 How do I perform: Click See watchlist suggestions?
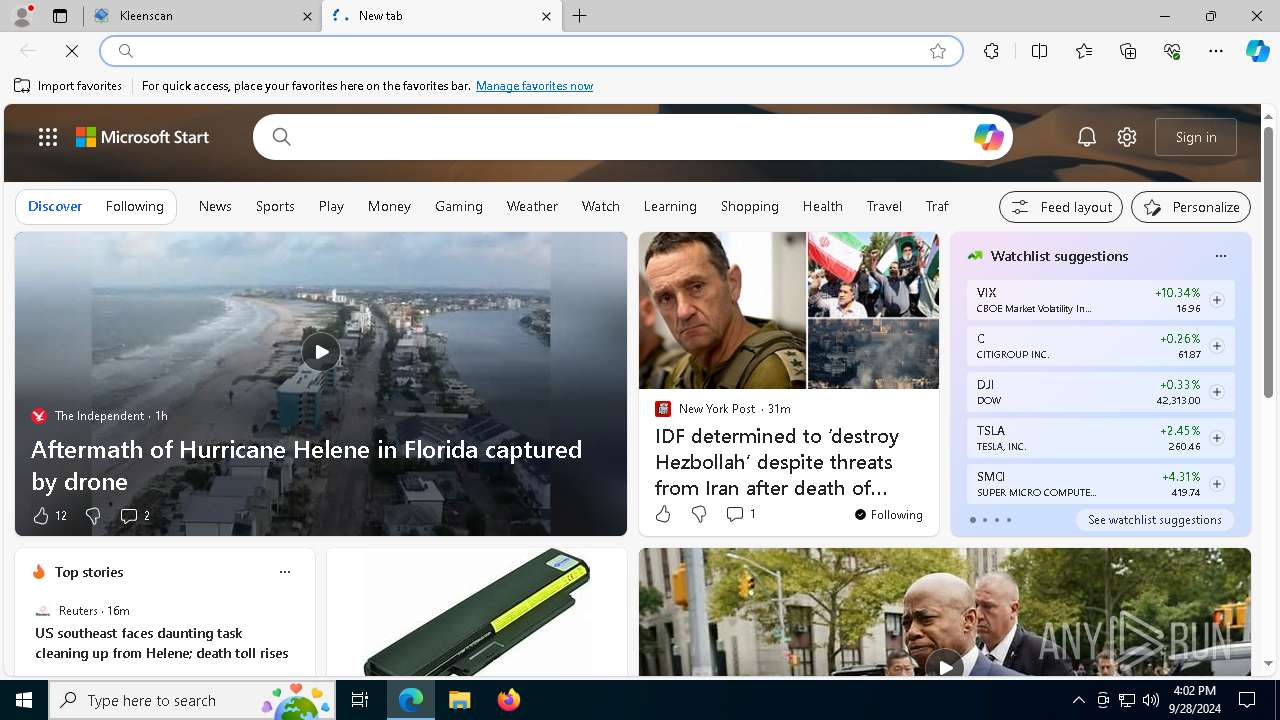pyautogui.click(x=1155, y=520)
